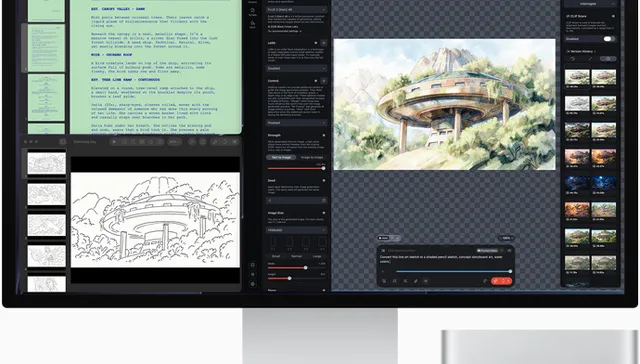Click the blue slider in the prompt box
This screenshot has height=364, width=640.
[x=453, y=271]
